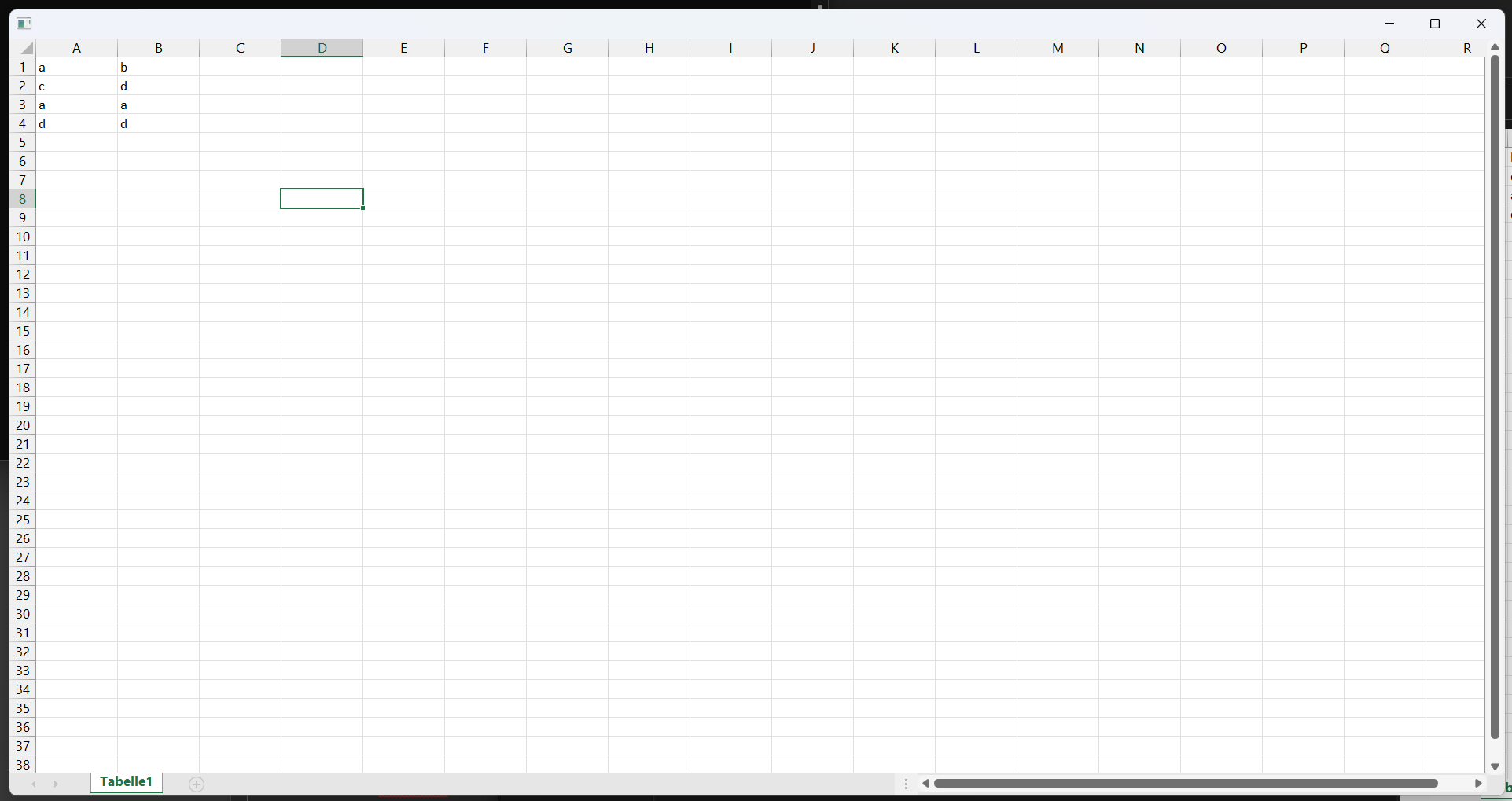This screenshot has width=1512, height=801.
Task: Click cell A2 containing 'c'
Action: click(77, 86)
